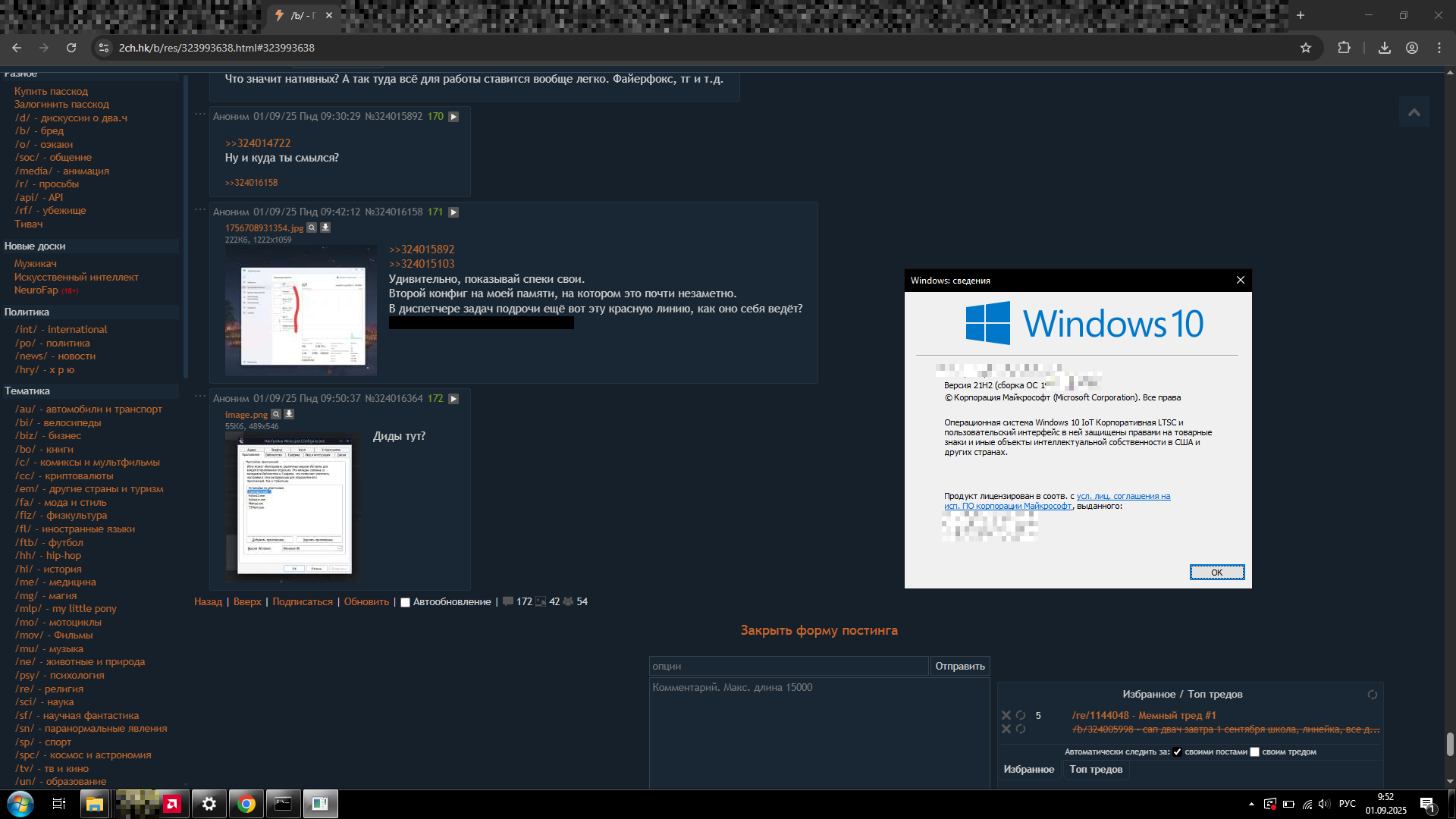This screenshot has height=819, width=1456.
Task: Download image.png via its arrow icon
Action: pyautogui.click(x=289, y=414)
